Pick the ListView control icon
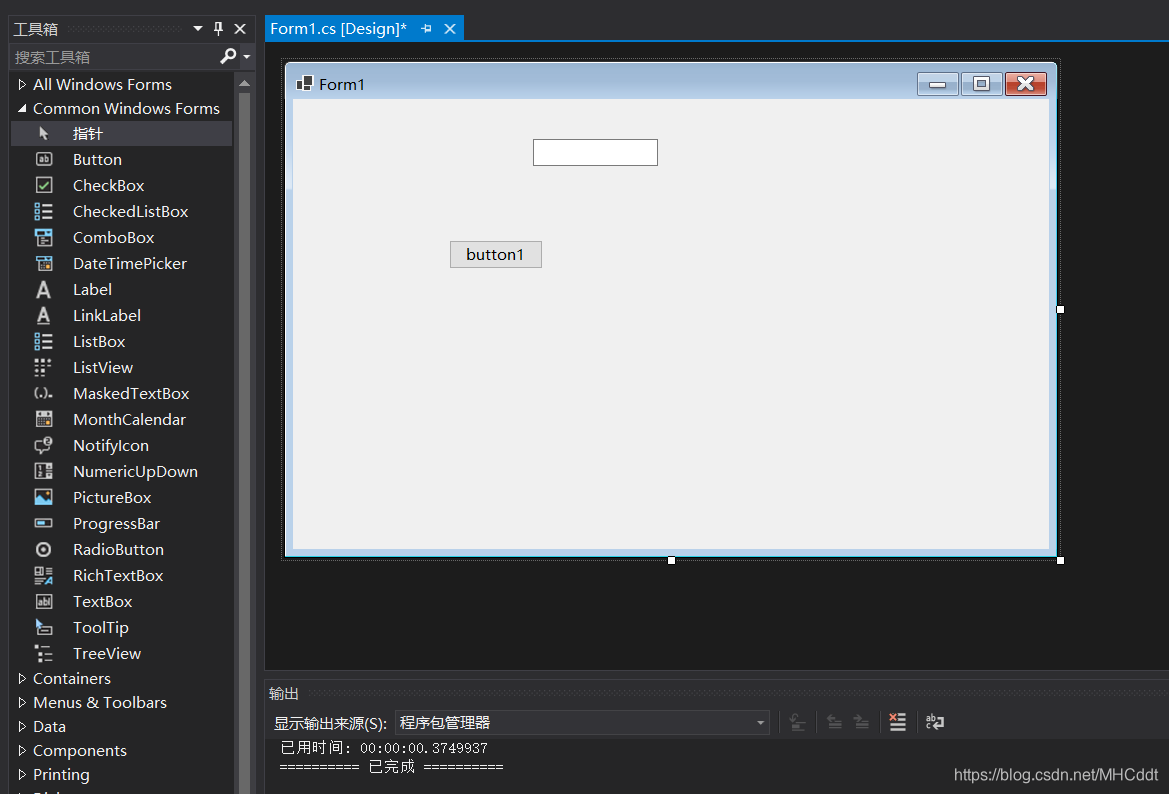Viewport: 1169px width, 794px height. [43, 368]
